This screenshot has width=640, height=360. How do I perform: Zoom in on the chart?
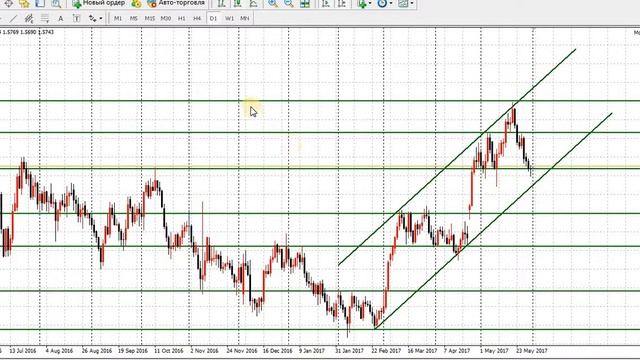point(273,3)
